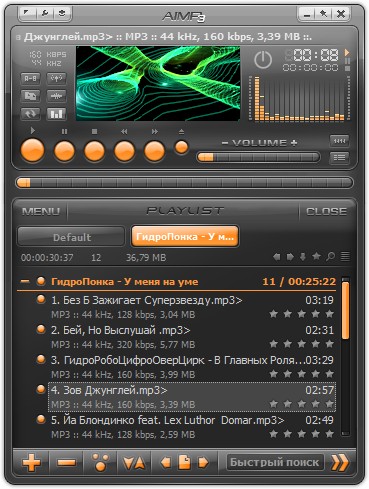Set star rating for track 4 Зов Джунглей
This screenshot has height=489, width=369.
point(301,404)
